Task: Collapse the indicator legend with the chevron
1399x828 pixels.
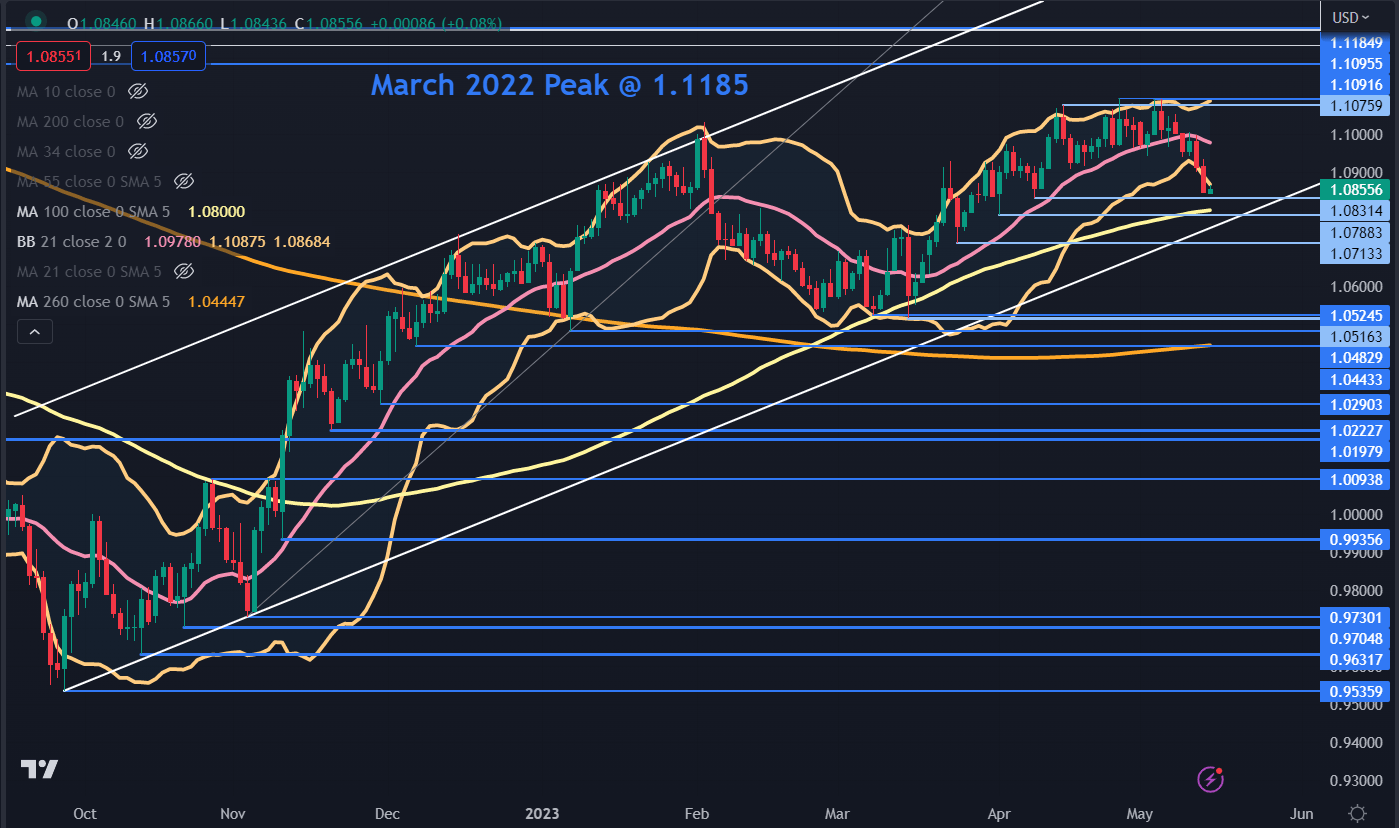Action: 34,331
